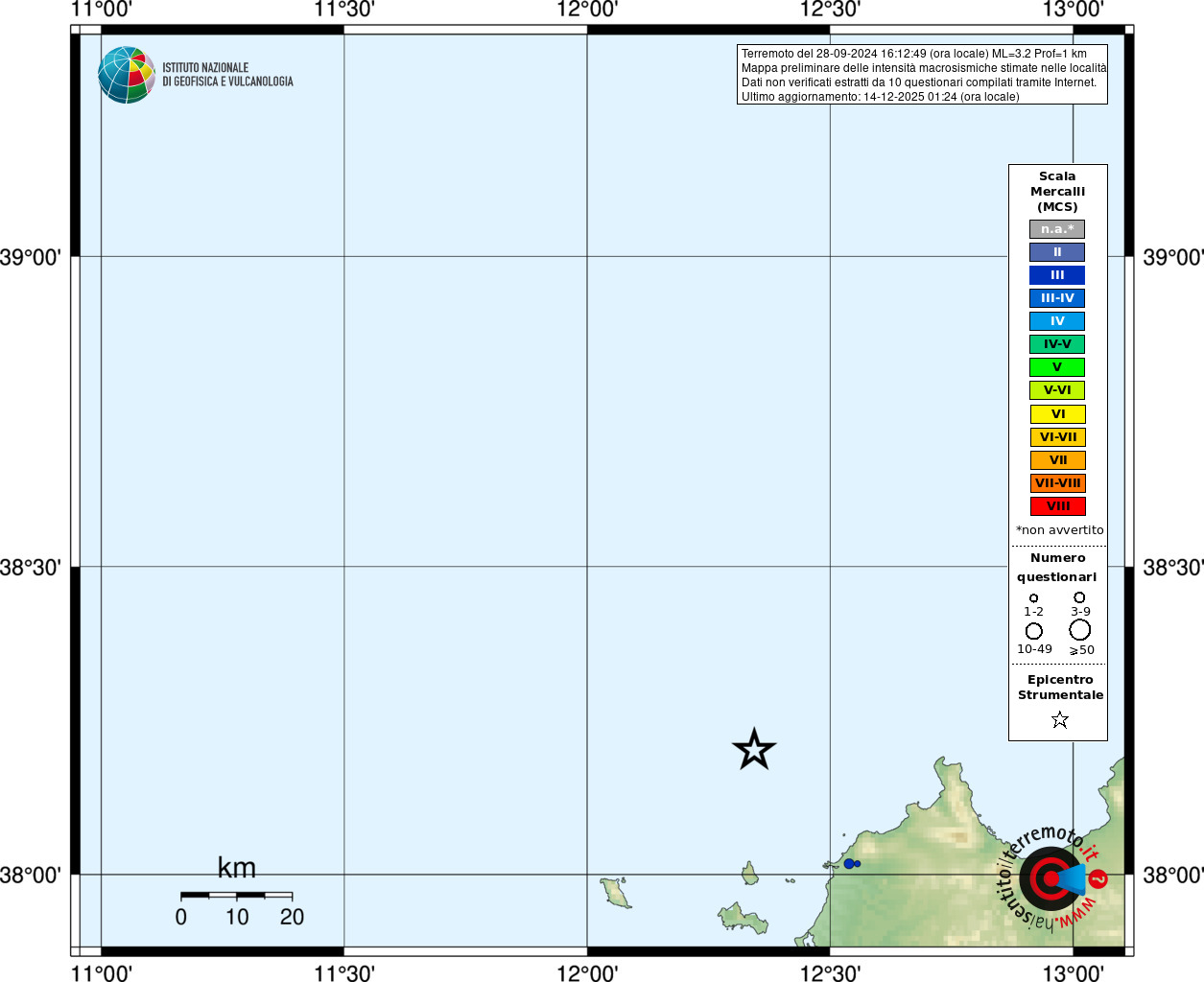1204x982 pixels.
Task: Click the star icon in the legend
Action: point(1059,719)
